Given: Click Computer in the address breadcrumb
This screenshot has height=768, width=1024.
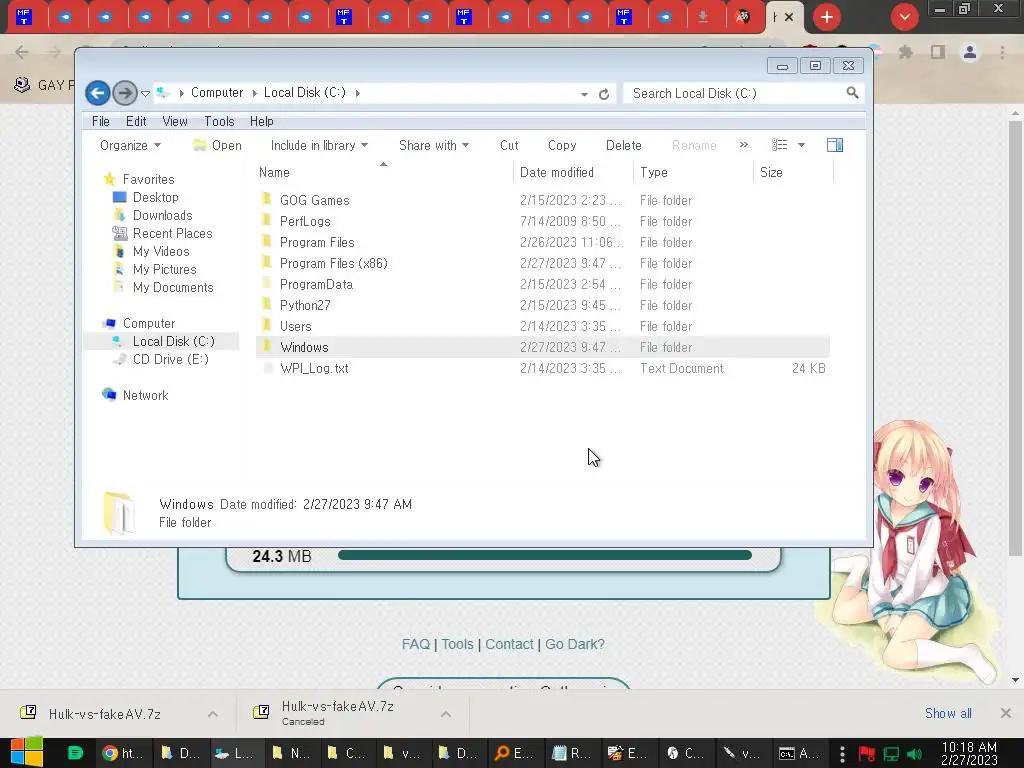Looking at the screenshot, I should (x=217, y=93).
